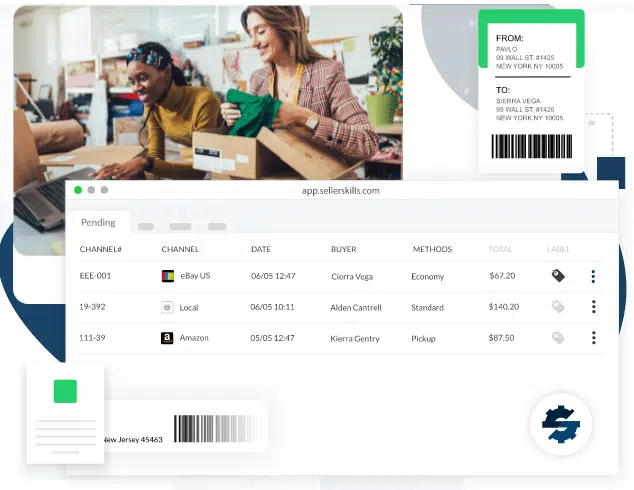Click the eBay US channel icon
This screenshot has height=490, width=634.
click(168, 276)
